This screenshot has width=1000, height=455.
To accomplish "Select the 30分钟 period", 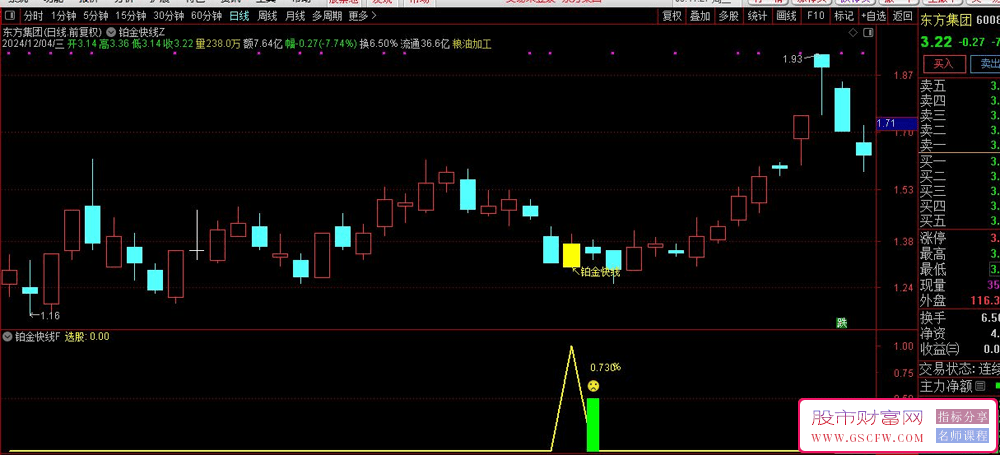I will point(169,16).
